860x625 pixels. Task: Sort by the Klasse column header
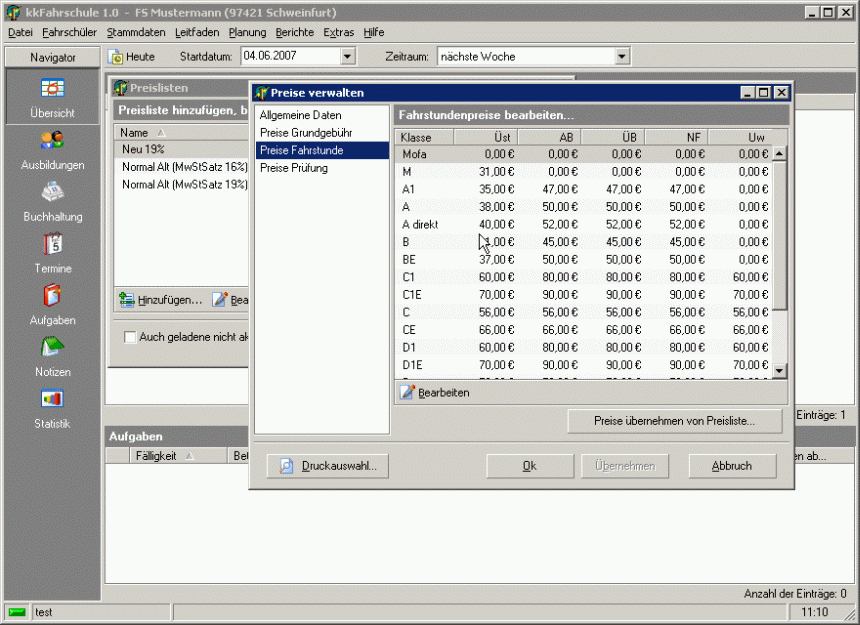point(424,137)
